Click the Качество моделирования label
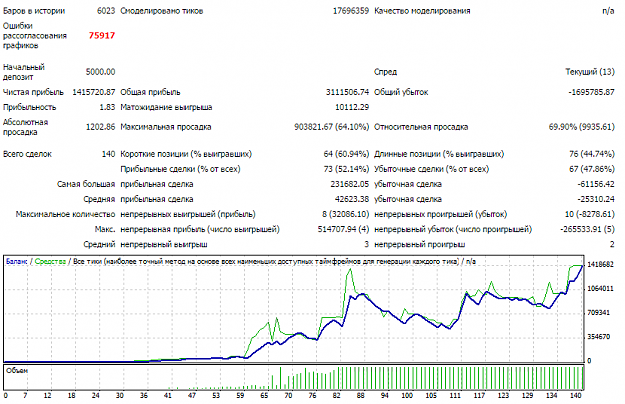The image size is (625, 404). (422, 11)
